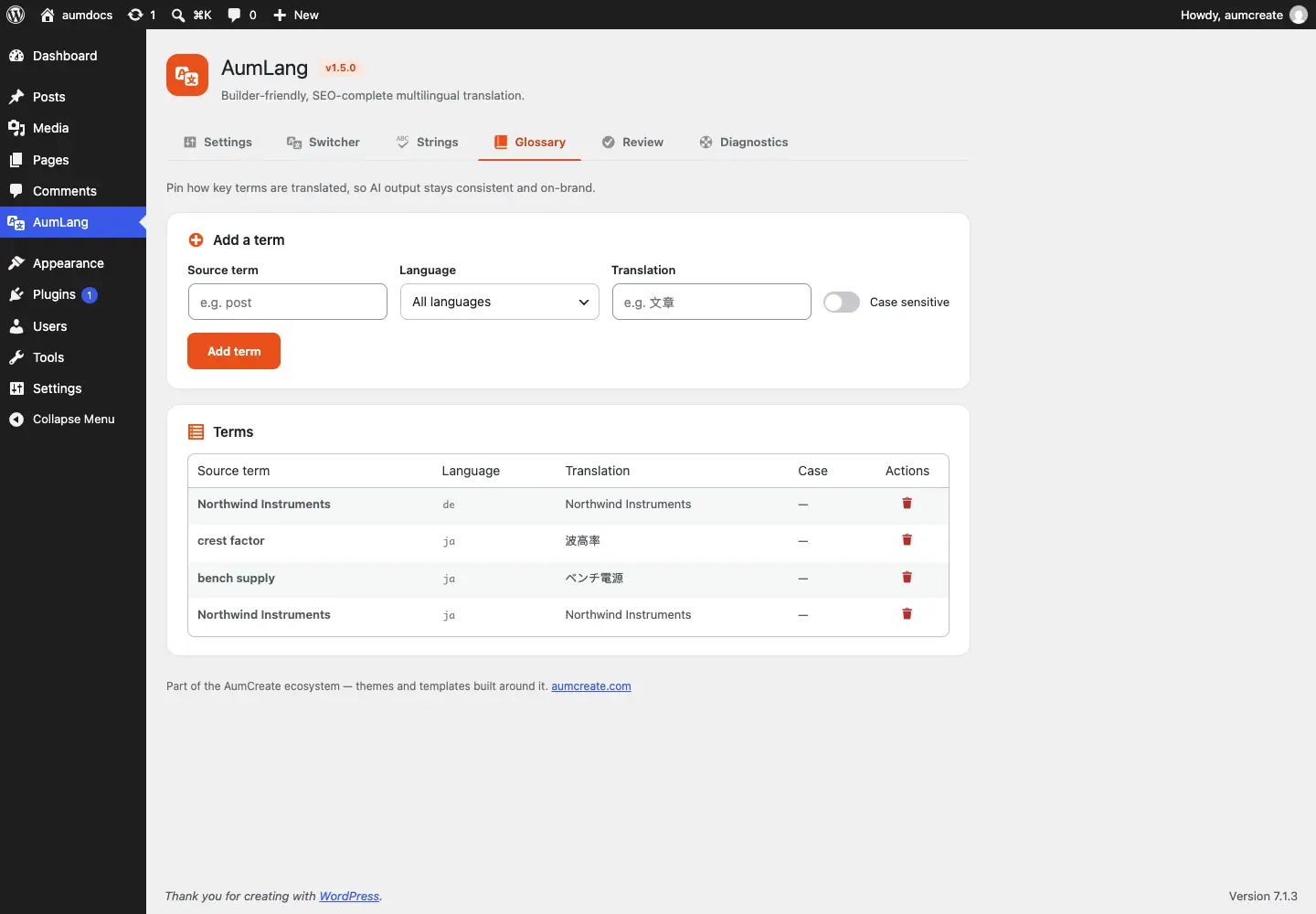
Task: Collapse the admin sidebar menu
Action: coord(73,420)
